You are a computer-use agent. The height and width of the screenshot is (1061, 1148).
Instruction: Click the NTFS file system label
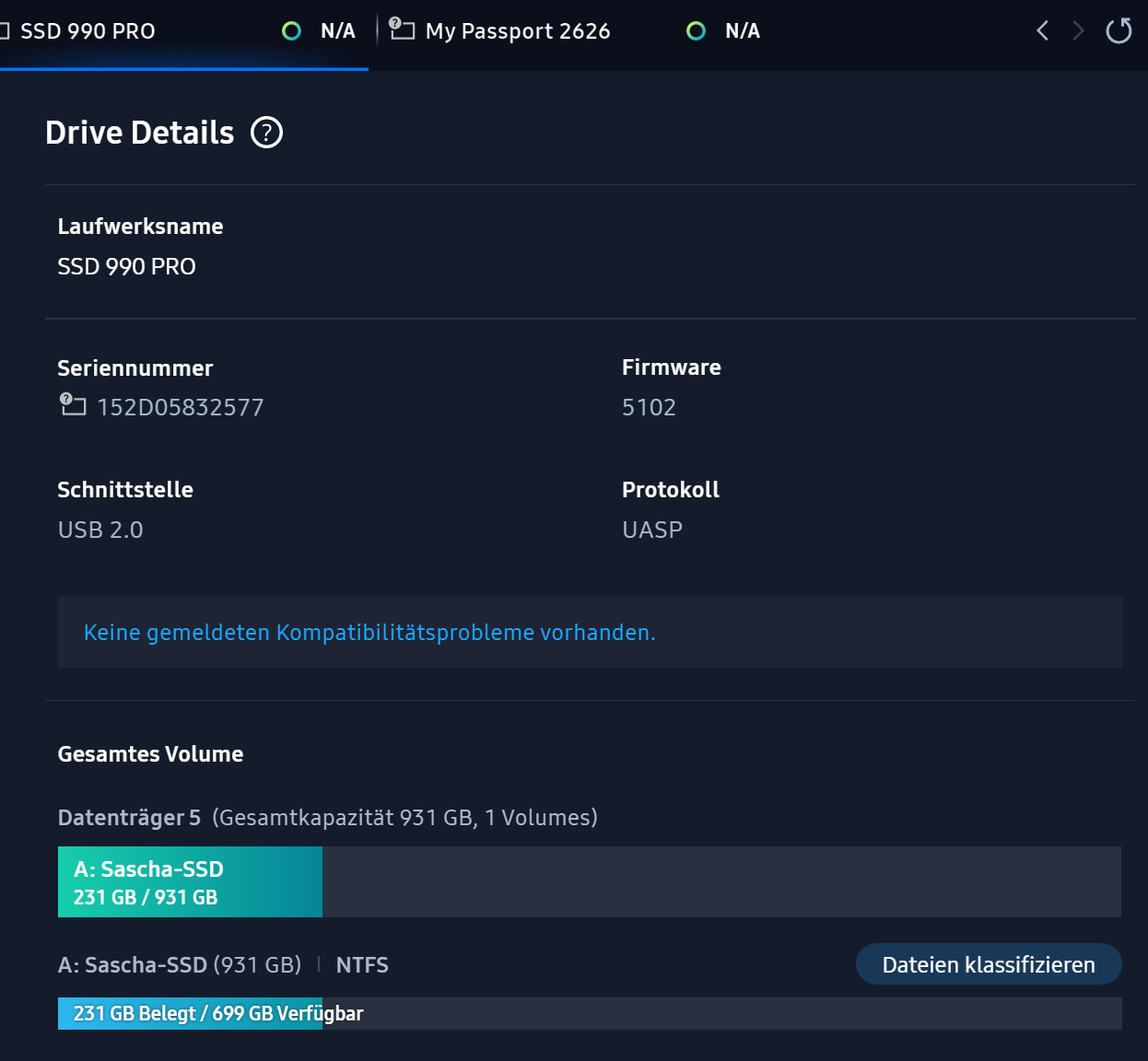(x=362, y=965)
